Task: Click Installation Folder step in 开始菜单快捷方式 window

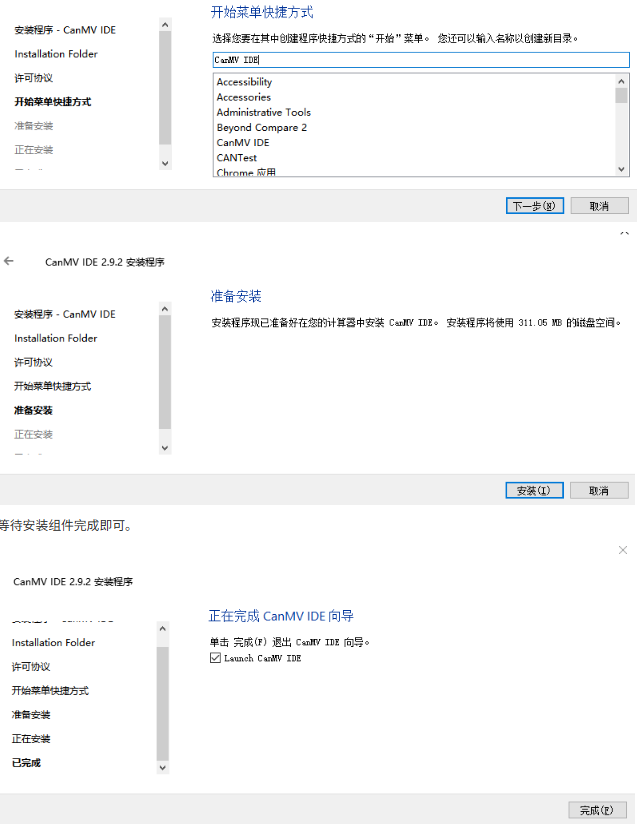Action: point(56,54)
